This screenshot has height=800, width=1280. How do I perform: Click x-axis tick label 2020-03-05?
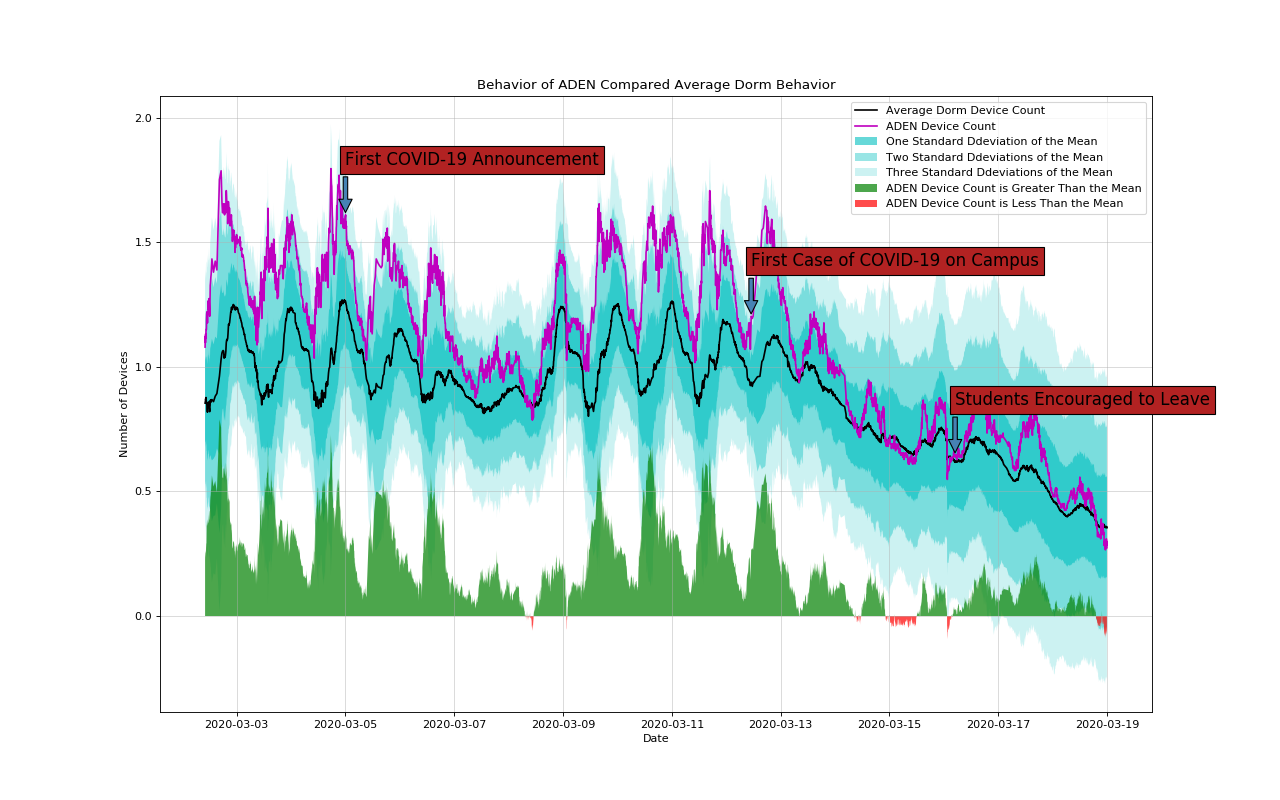[346, 723]
